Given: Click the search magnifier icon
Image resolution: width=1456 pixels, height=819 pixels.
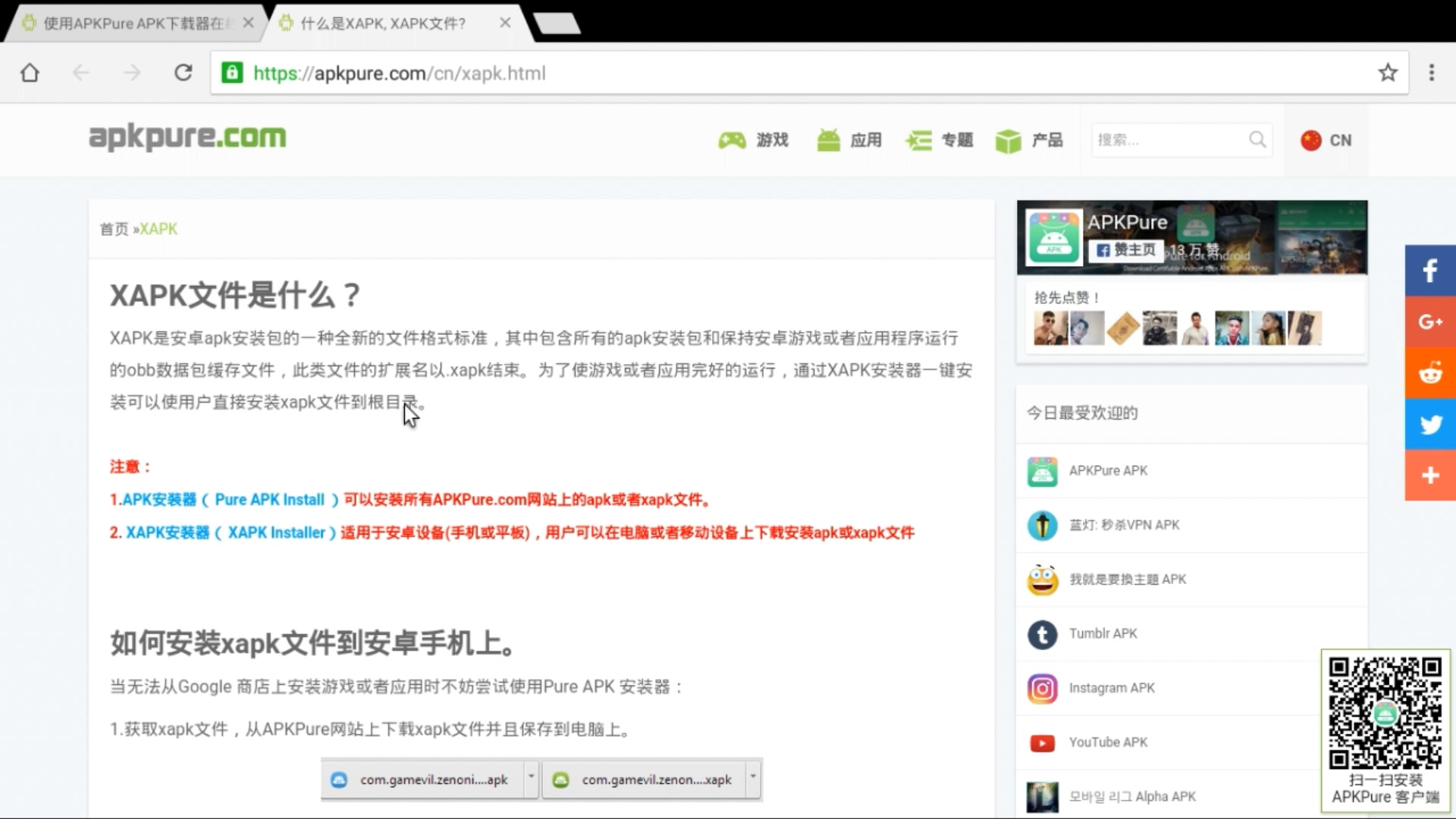Looking at the screenshot, I should tap(1257, 140).
